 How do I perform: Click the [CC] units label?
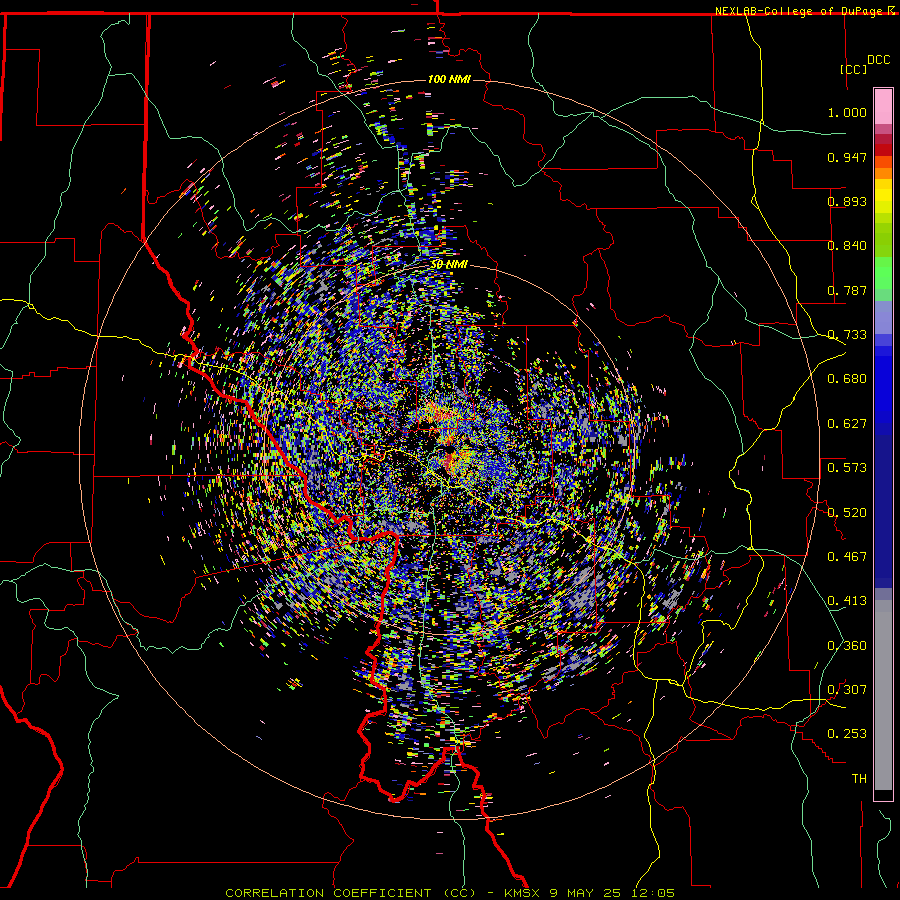(854, 69)
